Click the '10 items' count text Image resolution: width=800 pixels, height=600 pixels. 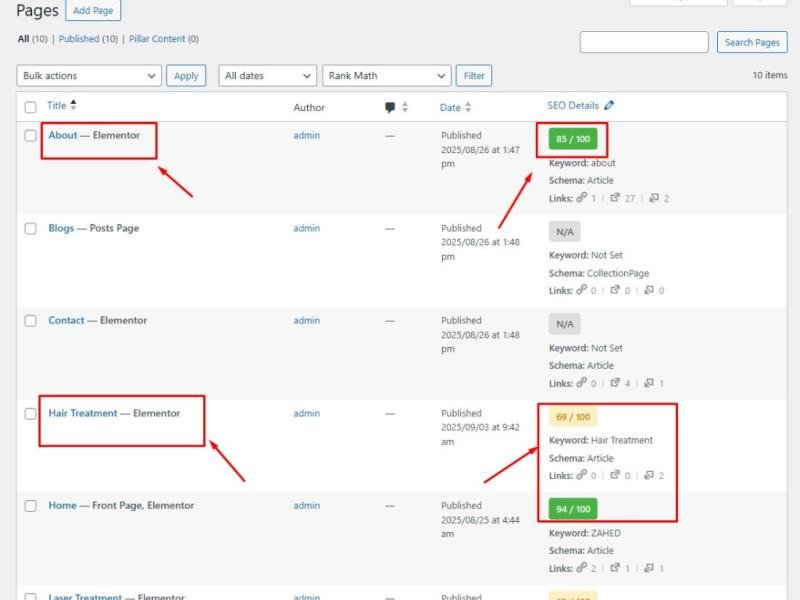[x=770, y=75]
